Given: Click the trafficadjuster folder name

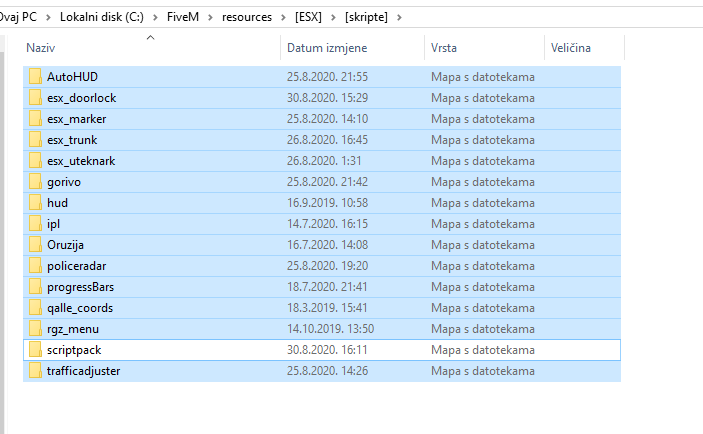Looking at the screenshot, I should (x=83, y=371).
